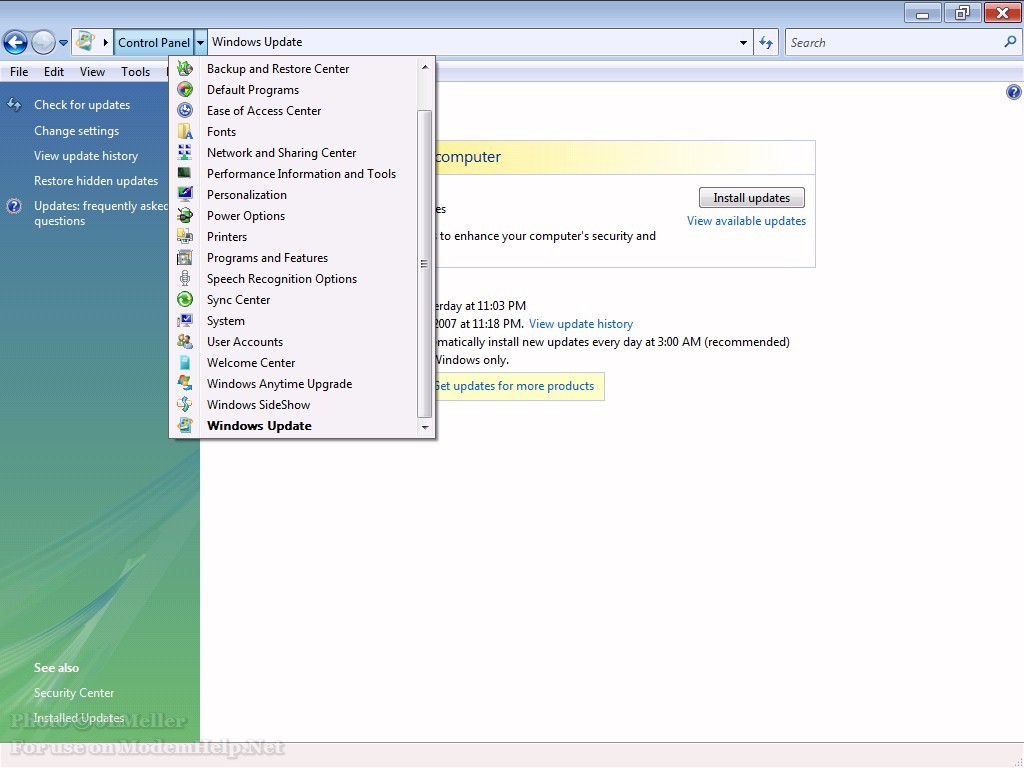The image size is (1024, 768).
Task: Click the Control Panel breadcrumb button
Action: click(x=153, y=42)
